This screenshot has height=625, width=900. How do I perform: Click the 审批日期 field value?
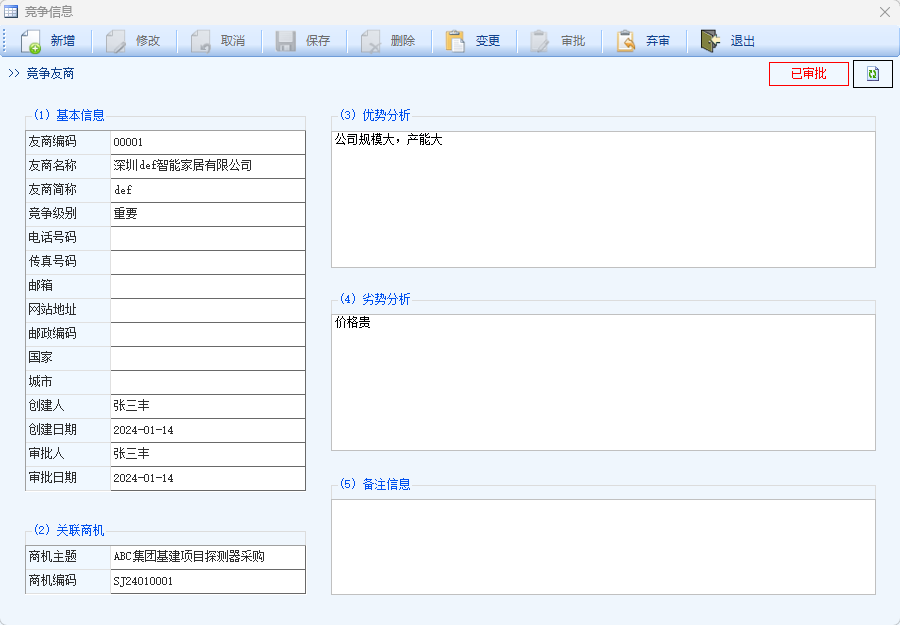pos(208,479)
